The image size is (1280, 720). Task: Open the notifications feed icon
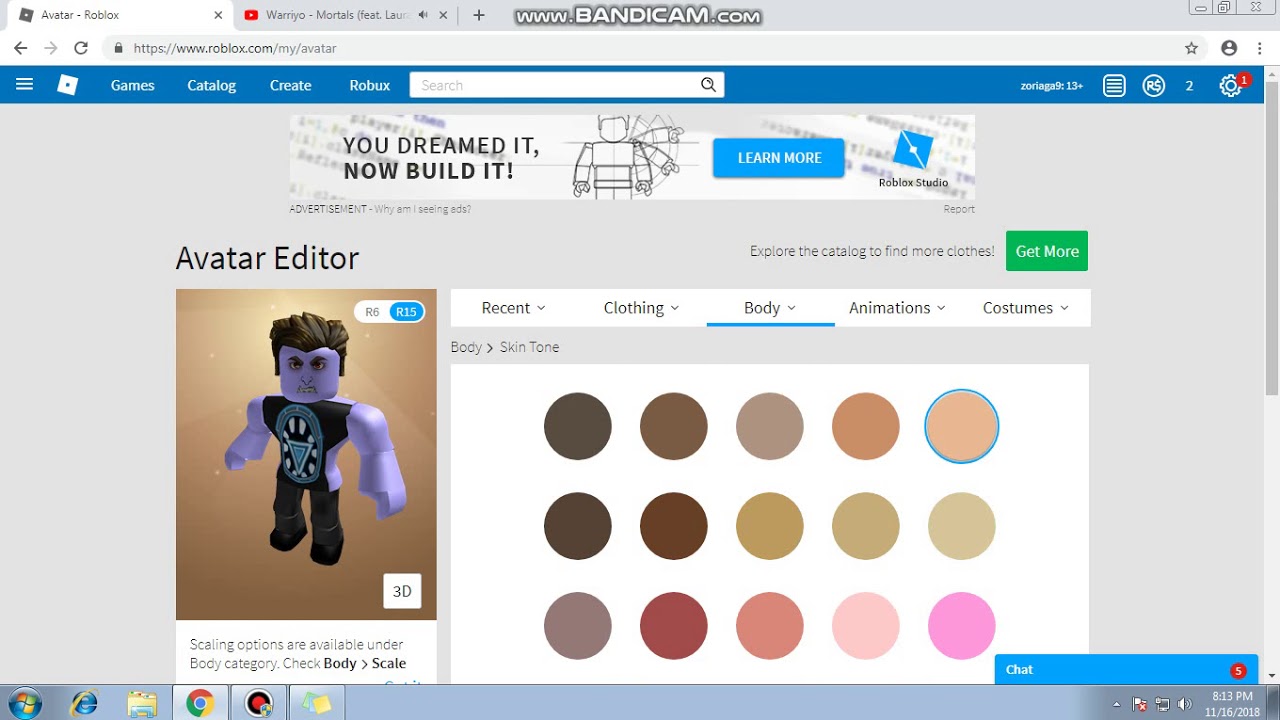1114,86
